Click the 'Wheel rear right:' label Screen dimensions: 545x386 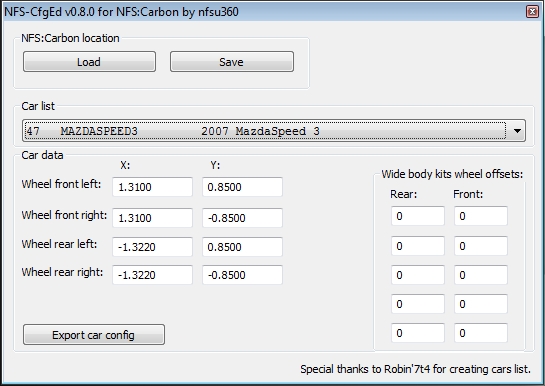point(62,272)
